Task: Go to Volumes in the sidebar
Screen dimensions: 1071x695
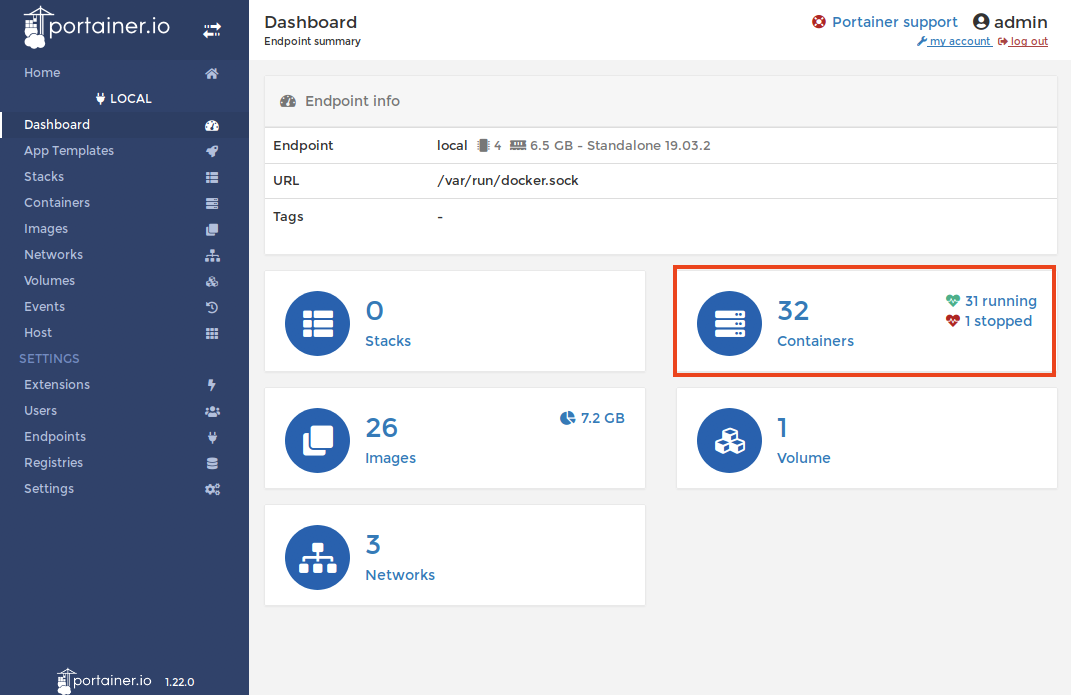Action: tap(50, 281)
